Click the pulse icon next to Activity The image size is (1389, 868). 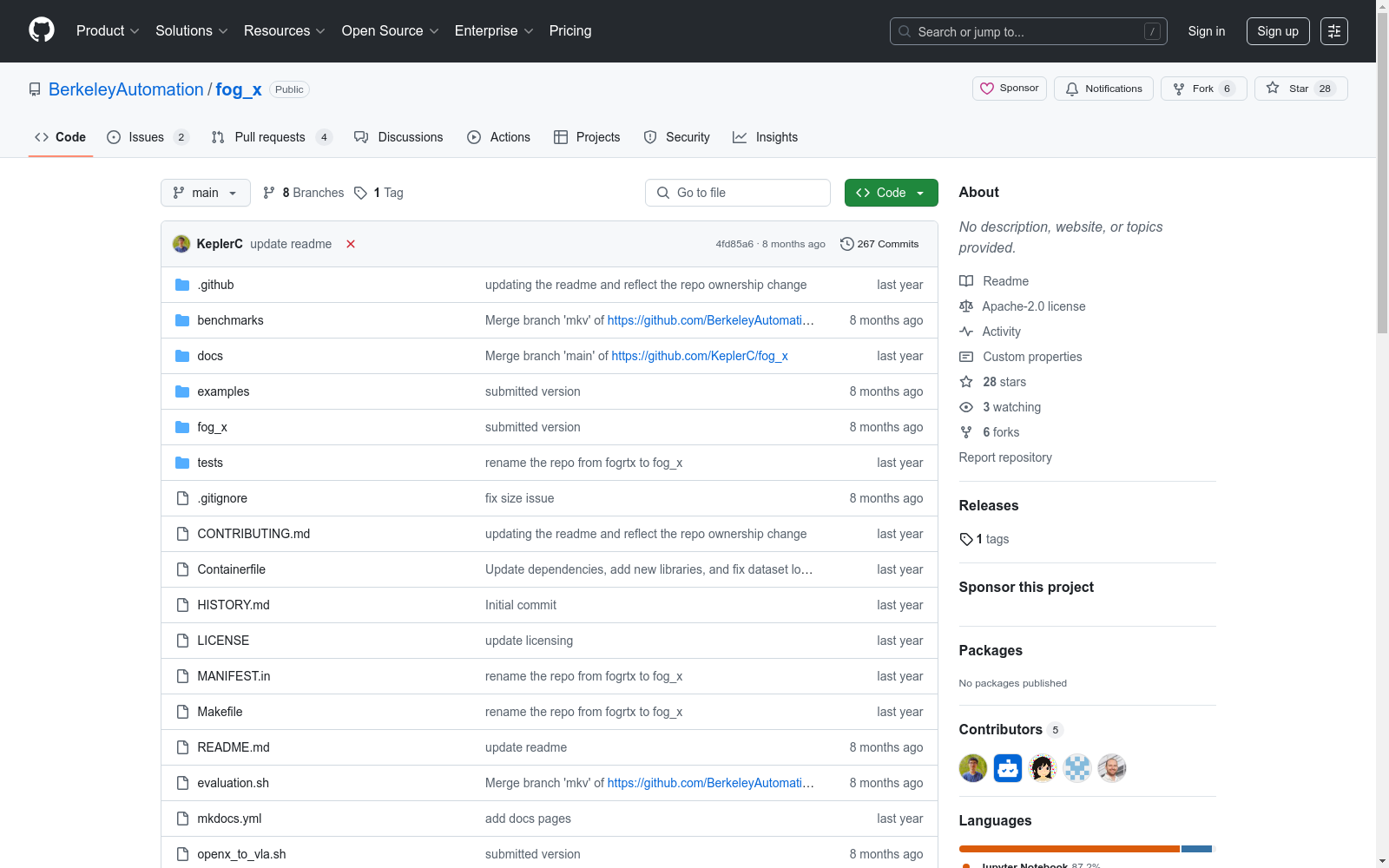click(x=966, y=332)
